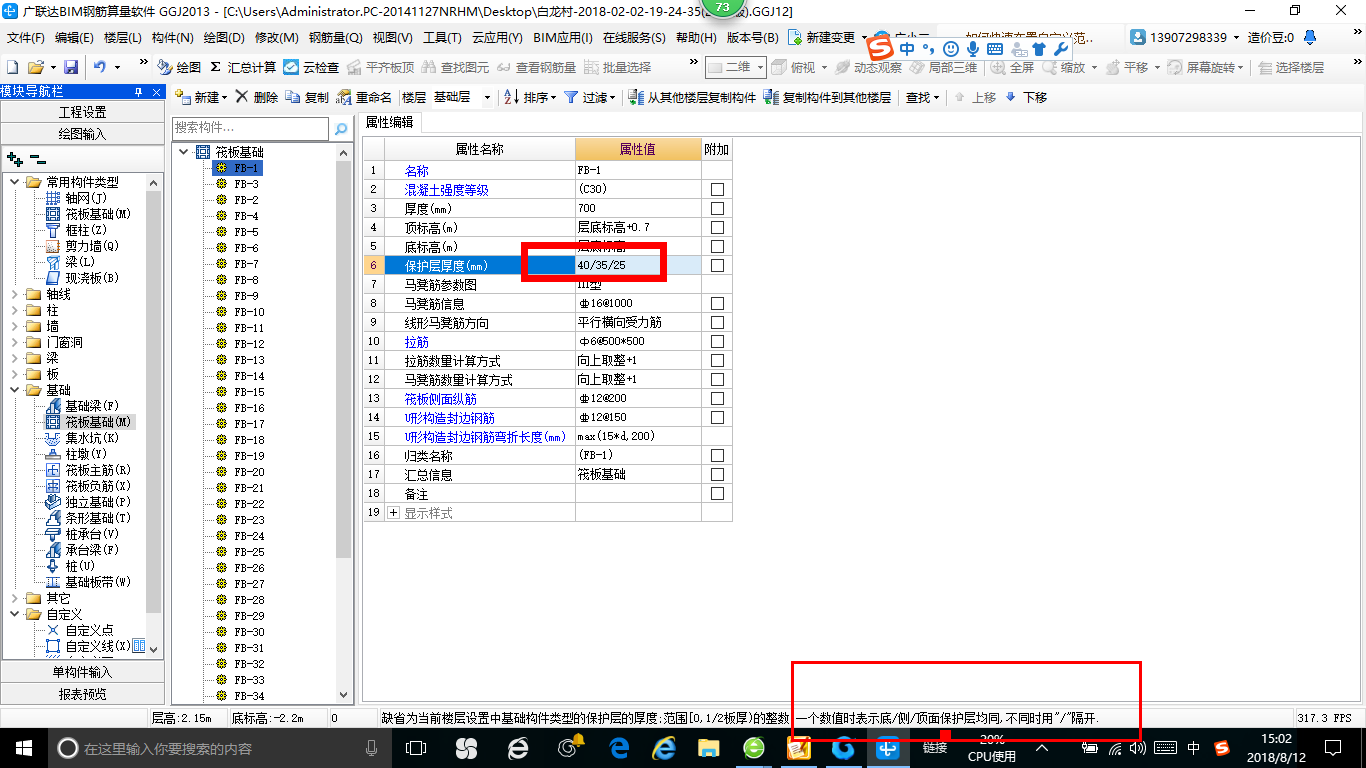Select FB-10 in the component list
Viewport: 1366px width, 768px height.
tap(250, 312)
